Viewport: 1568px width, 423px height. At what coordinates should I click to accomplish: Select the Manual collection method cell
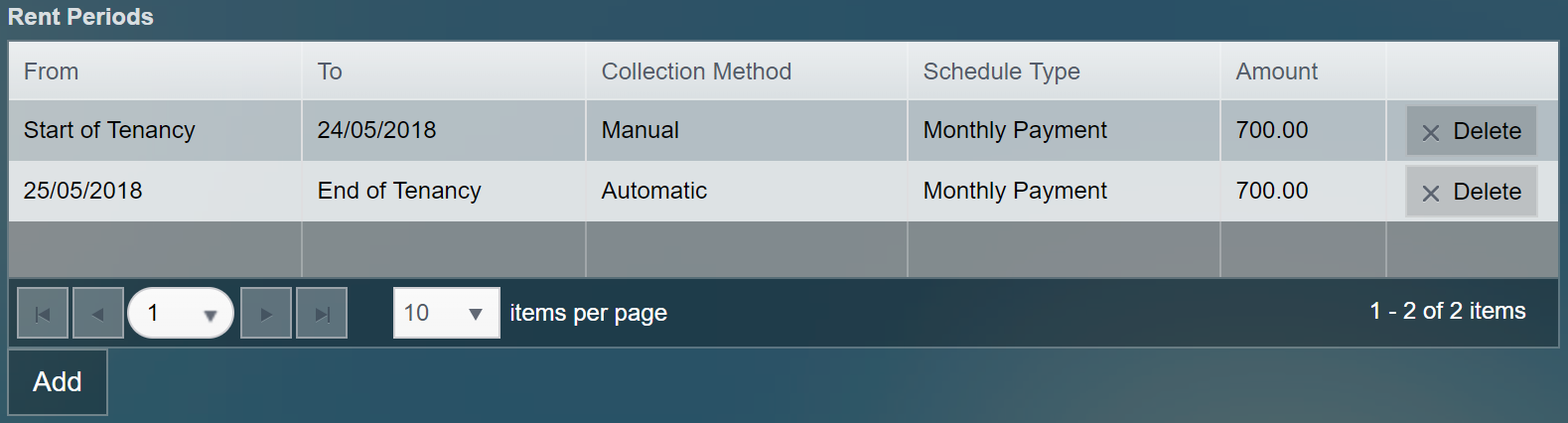coord(641,130)
